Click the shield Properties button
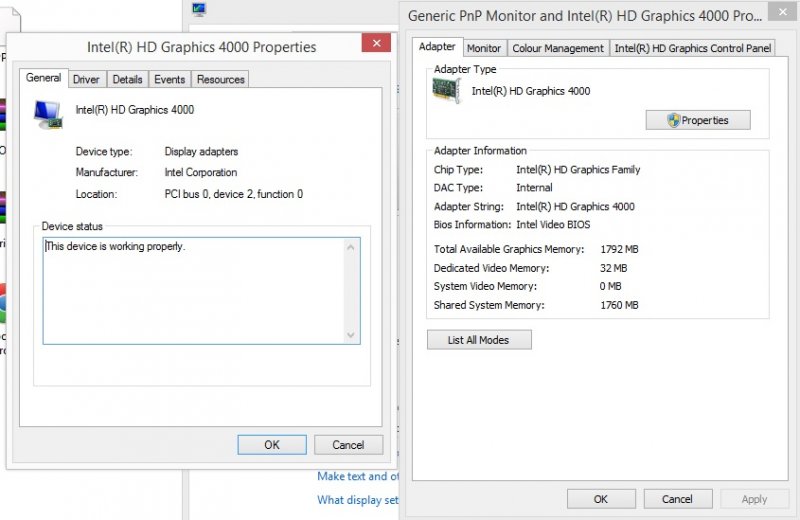This screenshot has width=800, height=520. 698,120
